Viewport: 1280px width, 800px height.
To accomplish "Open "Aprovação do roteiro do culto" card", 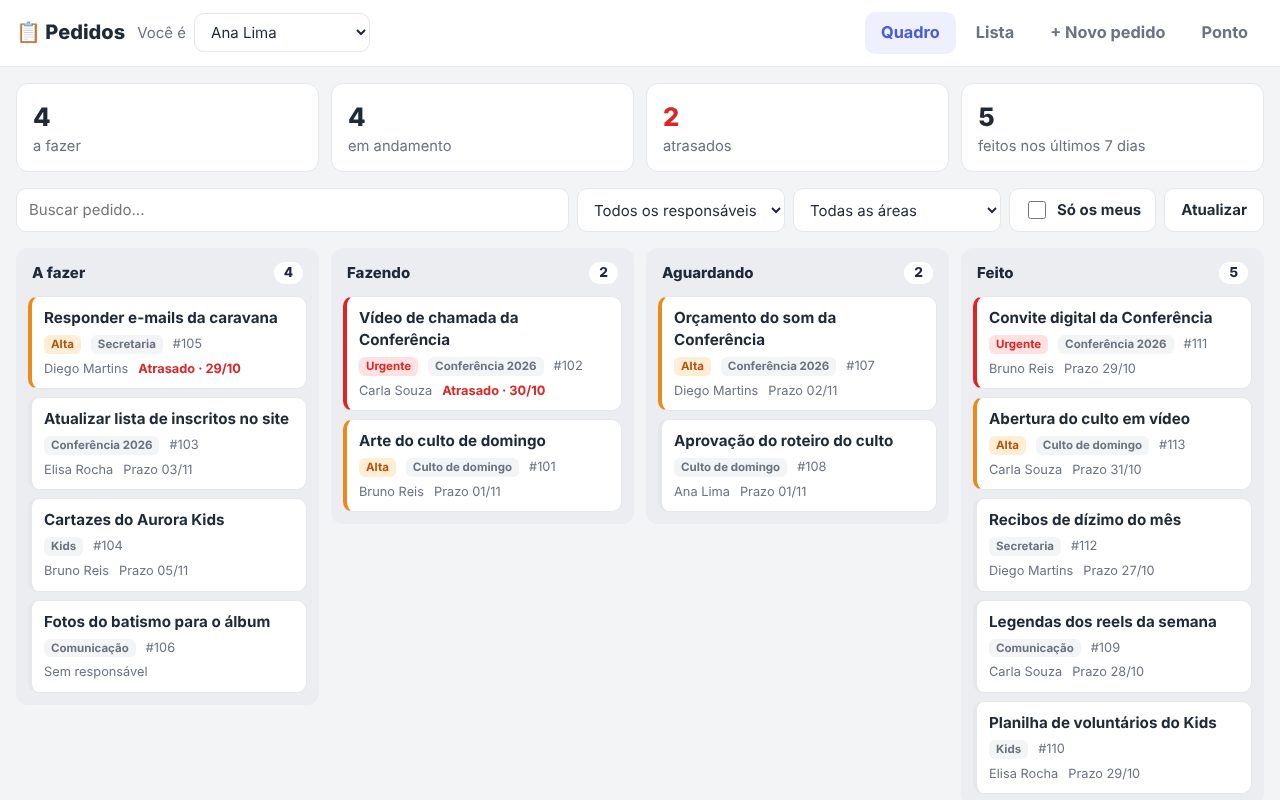I will click(798, 465).
